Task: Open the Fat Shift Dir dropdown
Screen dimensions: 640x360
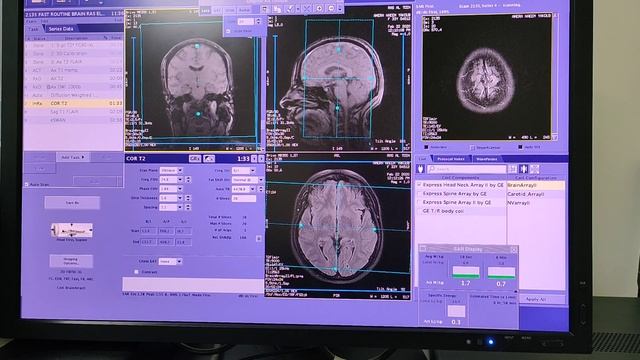Action: click(x=261, y=180)
